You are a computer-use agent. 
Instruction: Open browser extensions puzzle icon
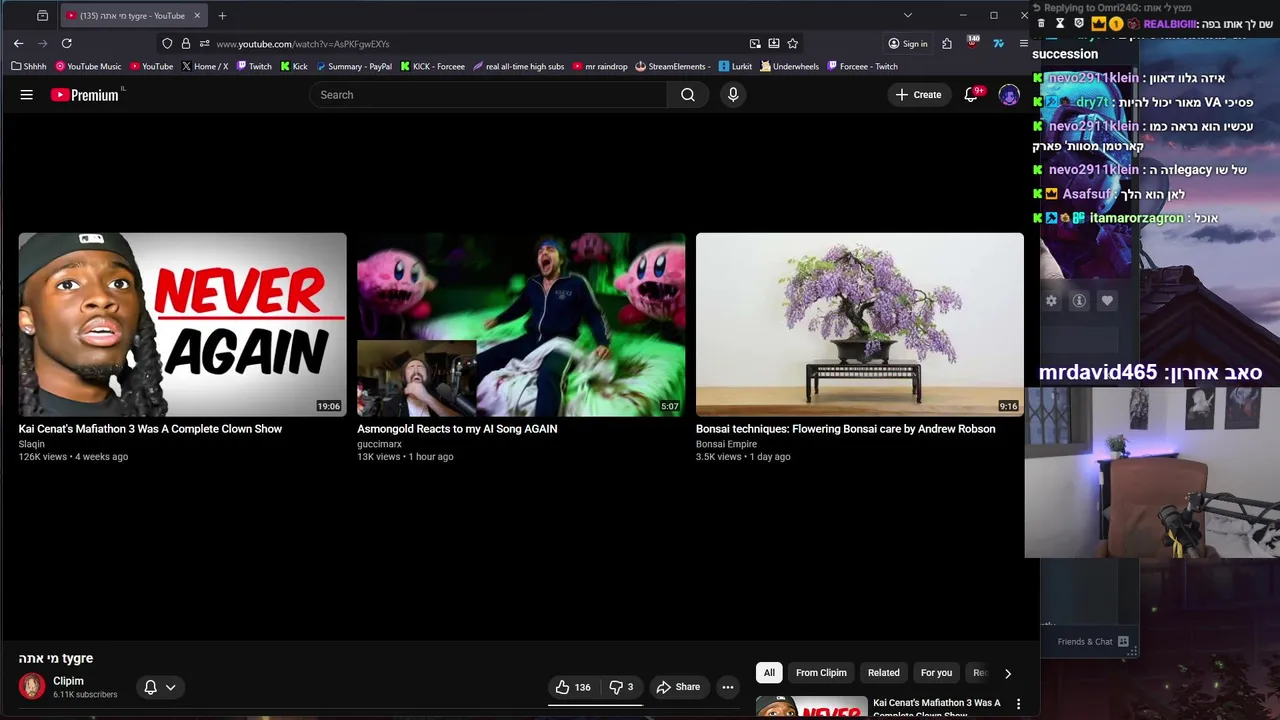pyautogui.click(x=947, y=44)
